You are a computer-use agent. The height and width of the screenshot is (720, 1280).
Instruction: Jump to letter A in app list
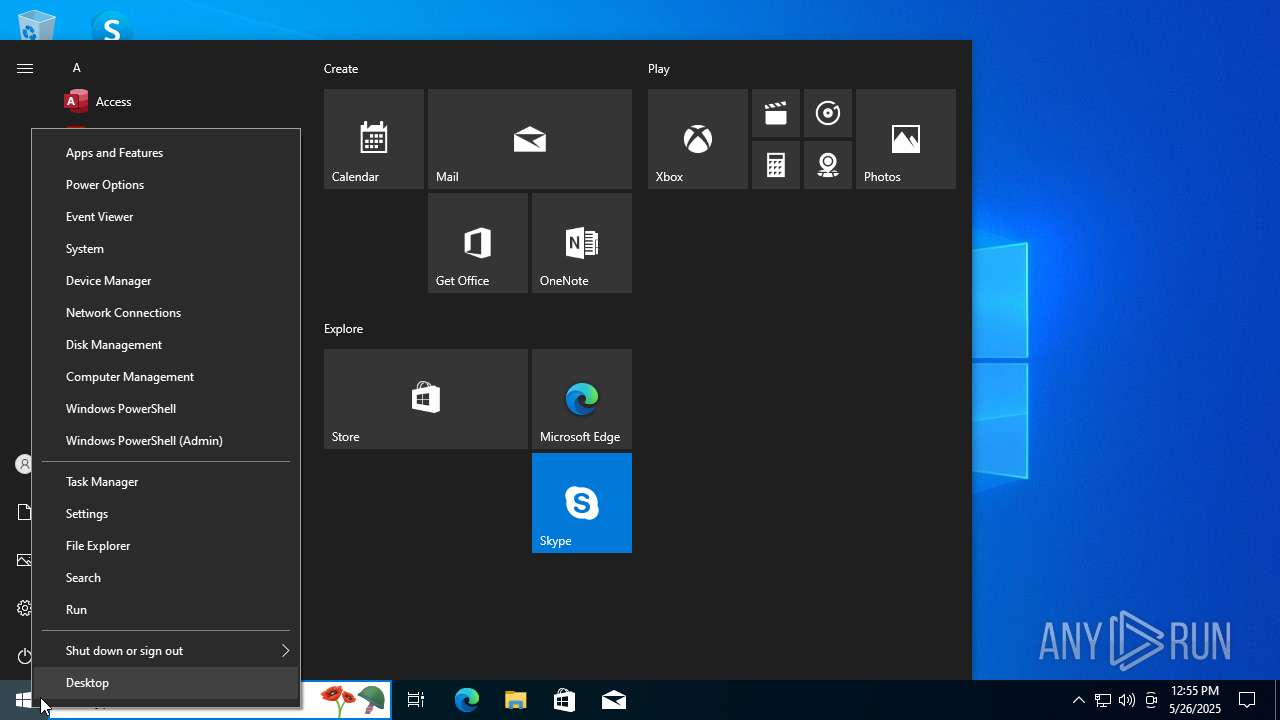76,68
